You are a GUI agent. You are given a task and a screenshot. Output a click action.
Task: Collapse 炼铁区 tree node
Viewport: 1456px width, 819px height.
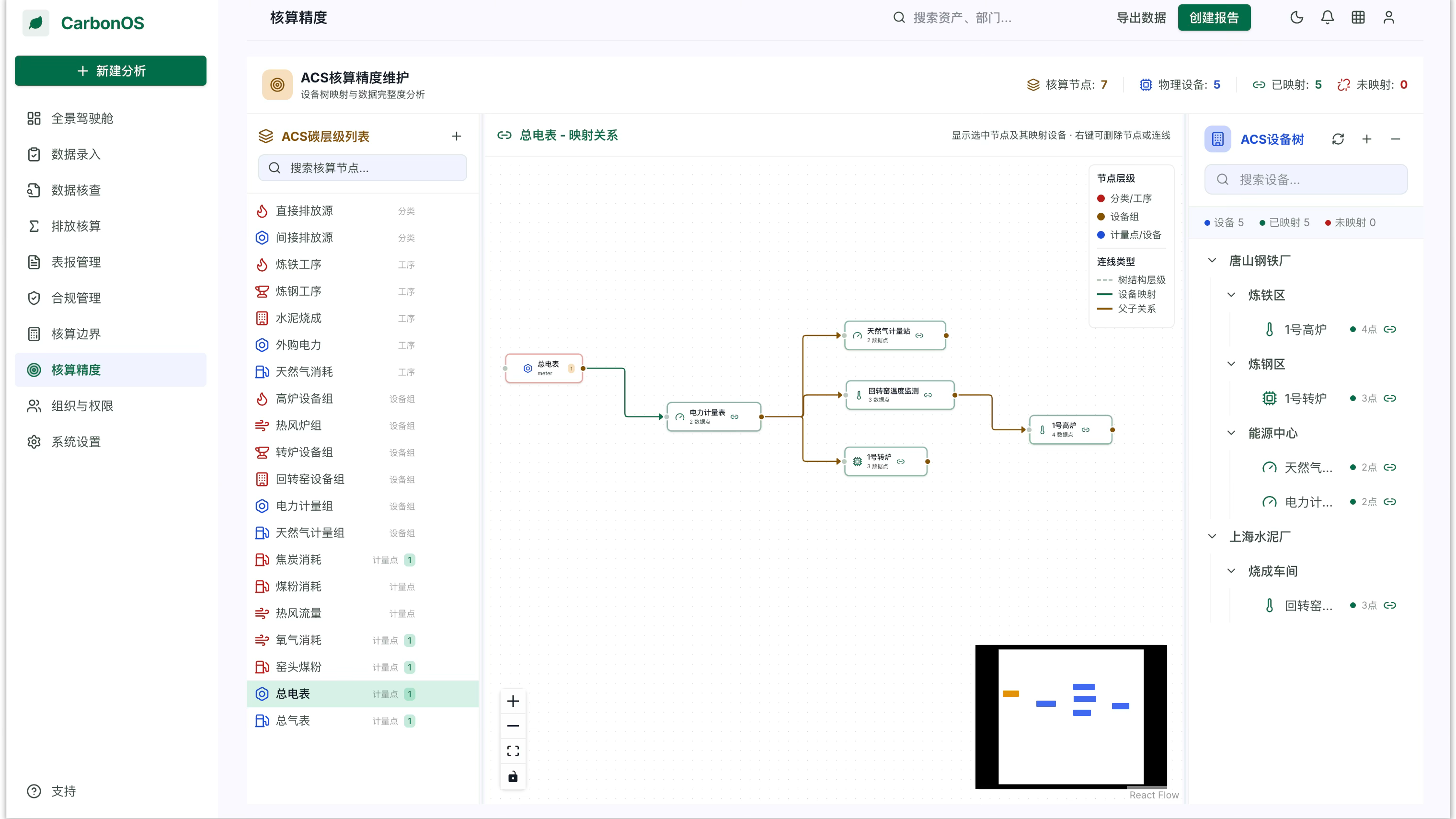1231,295
